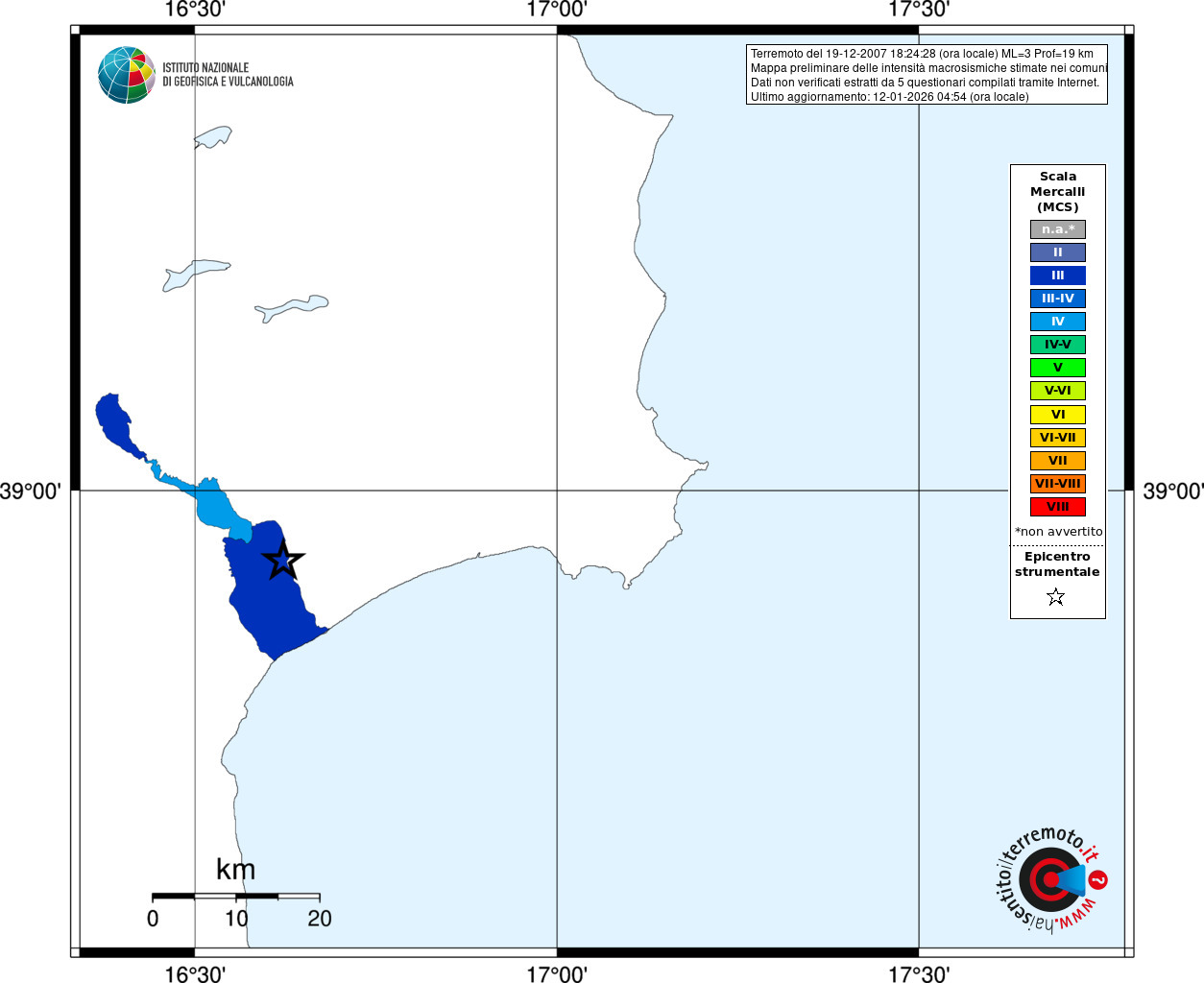Click the III-IV legend swatch
Image resolution: width=1204 pixels, height=983 pixels.
click(1058, 299)
